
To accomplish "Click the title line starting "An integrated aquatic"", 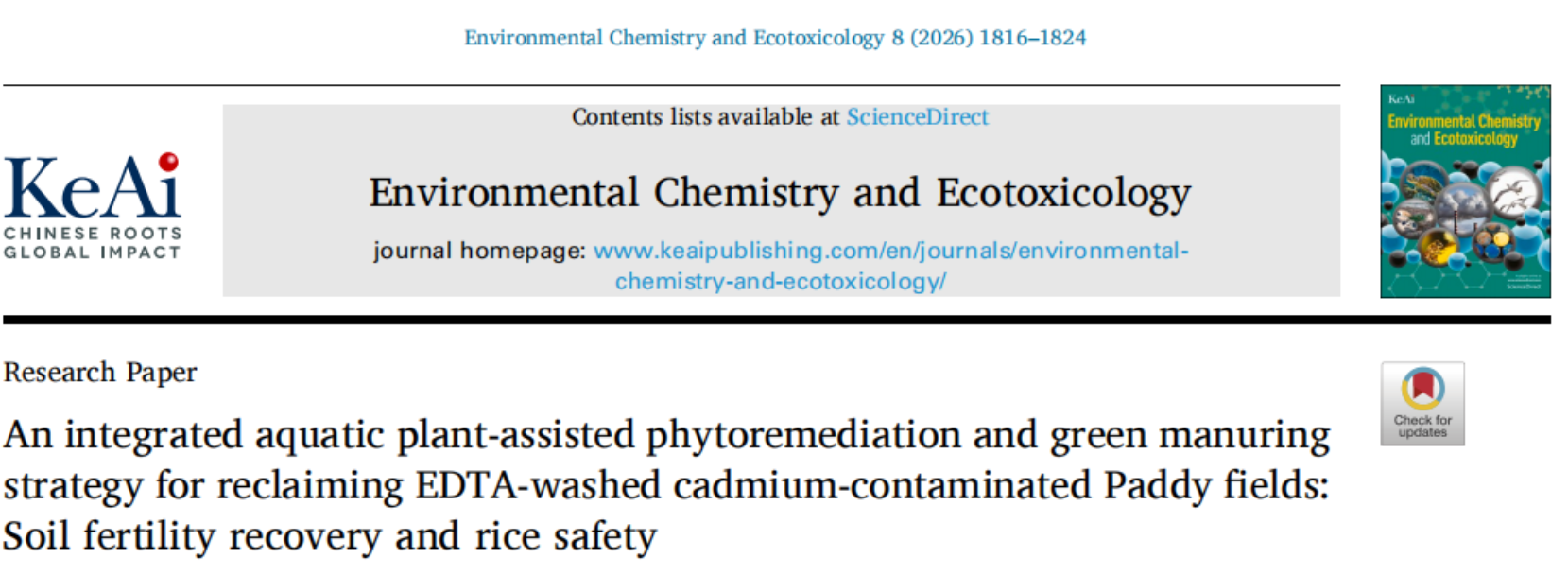I will 666,435.
